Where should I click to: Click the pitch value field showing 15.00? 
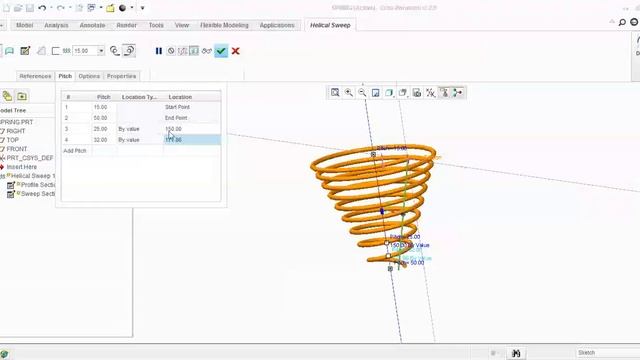click(85, 51)
